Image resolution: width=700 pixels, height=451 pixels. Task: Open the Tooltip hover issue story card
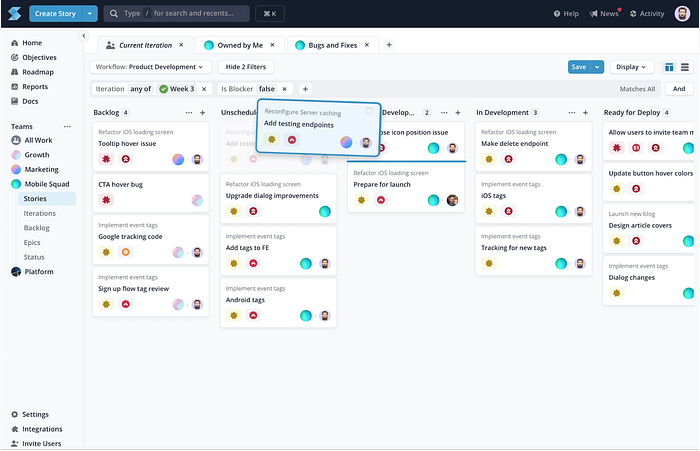pos(150,146)
